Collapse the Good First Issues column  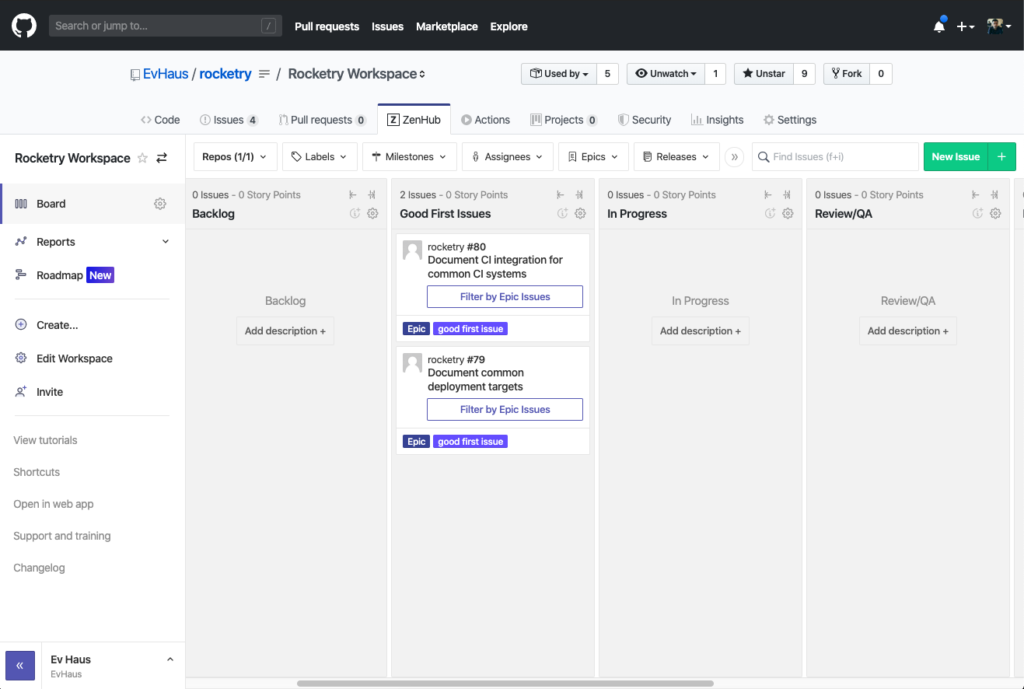tap(560, 195)
